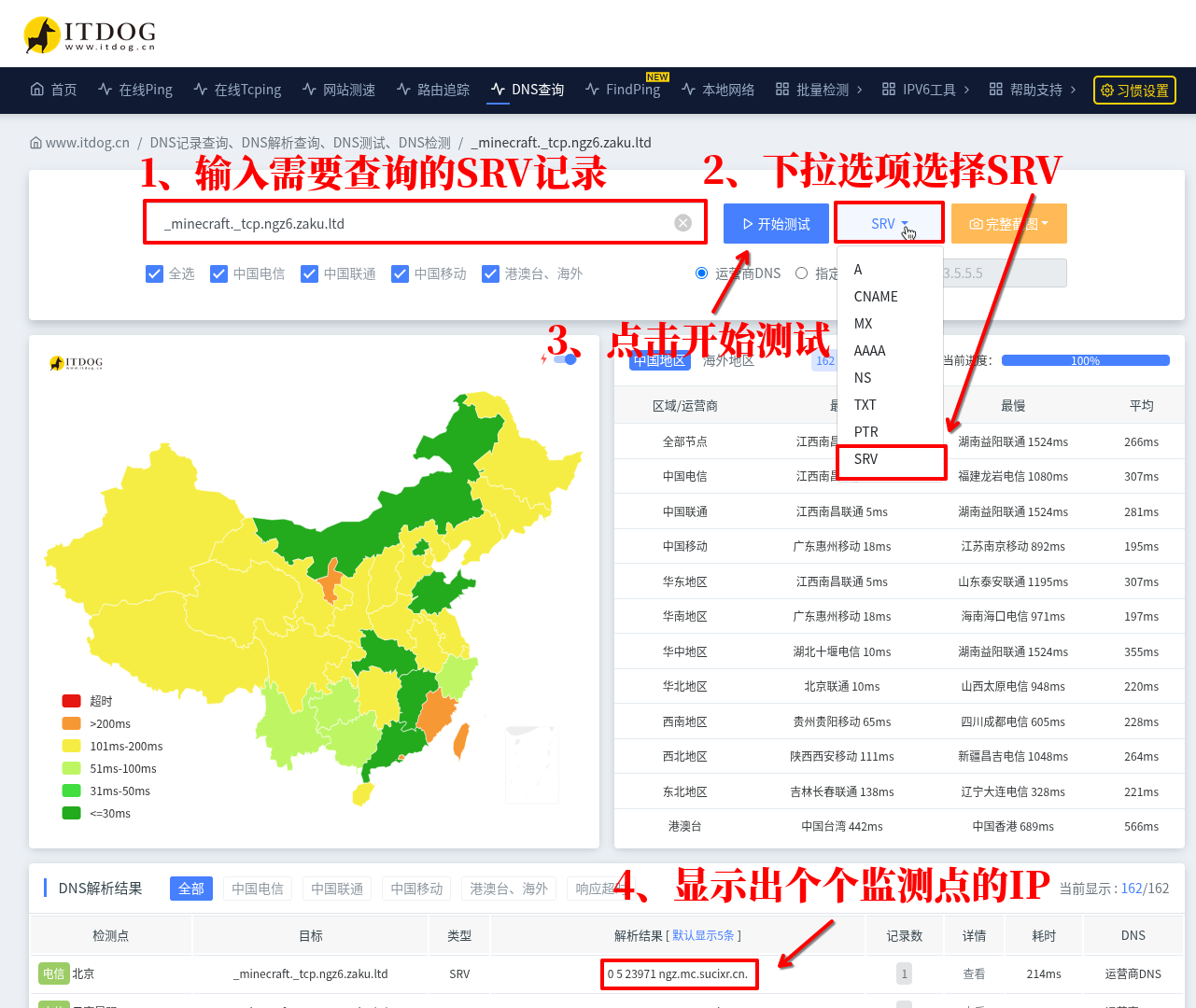The image size is (1196, 1008).
Task: Toggle the 中国电信 checkbox
Action: [x=219, y=273]
